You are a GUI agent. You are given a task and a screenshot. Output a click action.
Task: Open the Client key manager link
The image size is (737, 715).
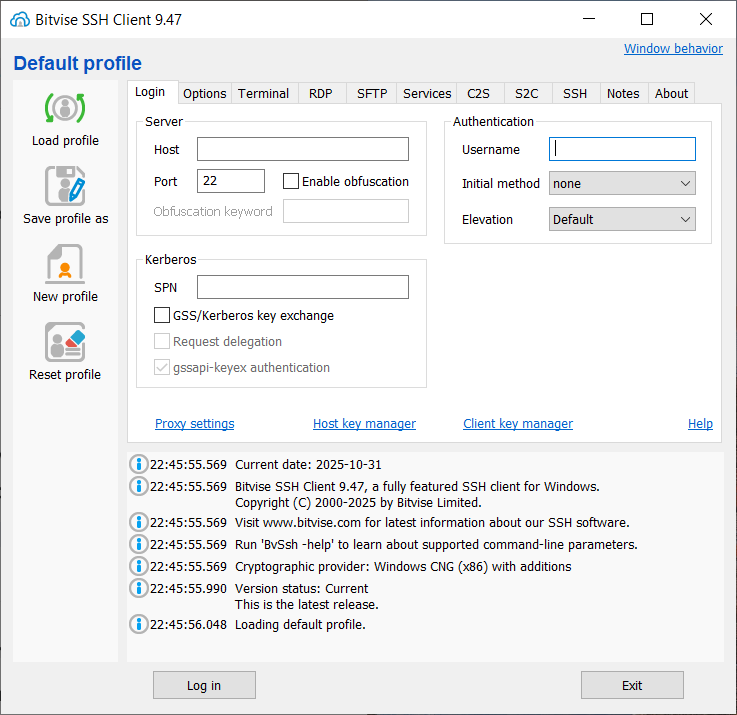(x=518, y=424)
